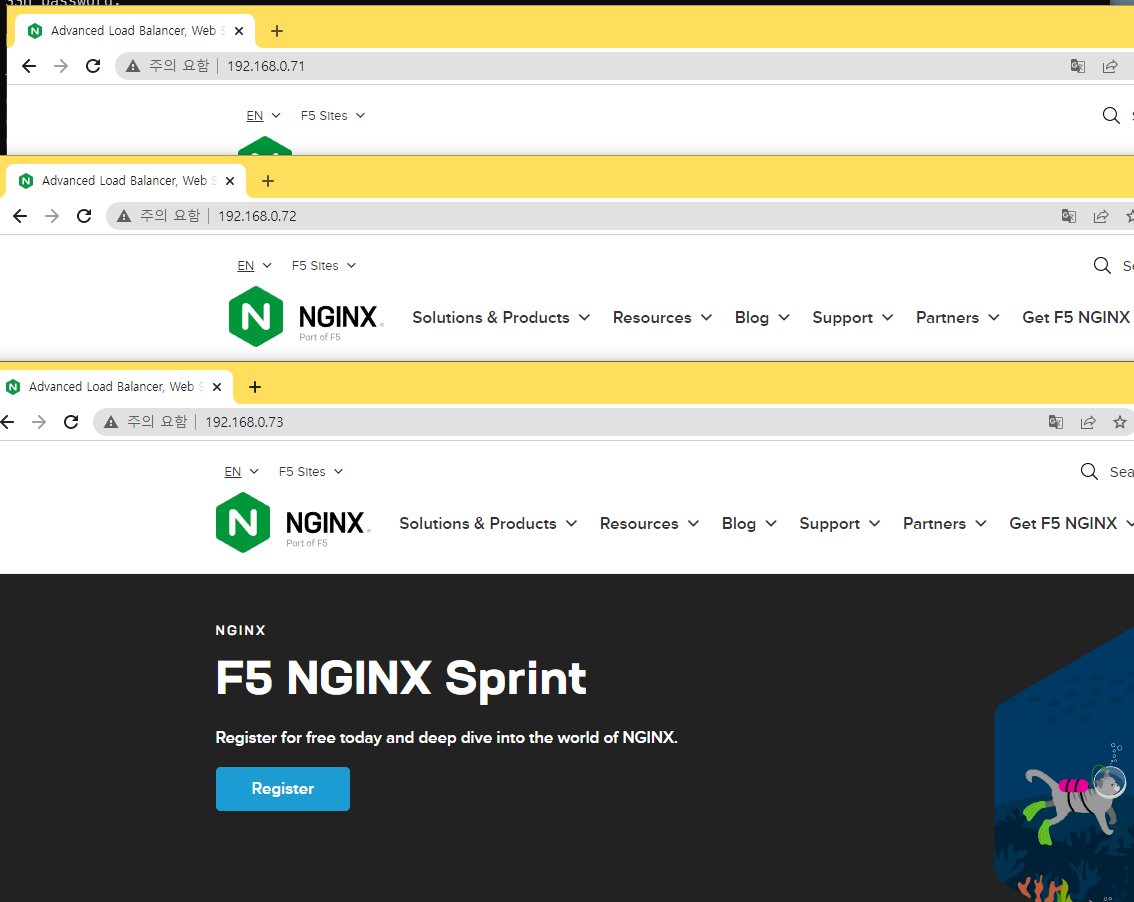Open a new tab in the 192.168.0.73 window
This screenshot has width=1134, height=902.
point(255,387)
